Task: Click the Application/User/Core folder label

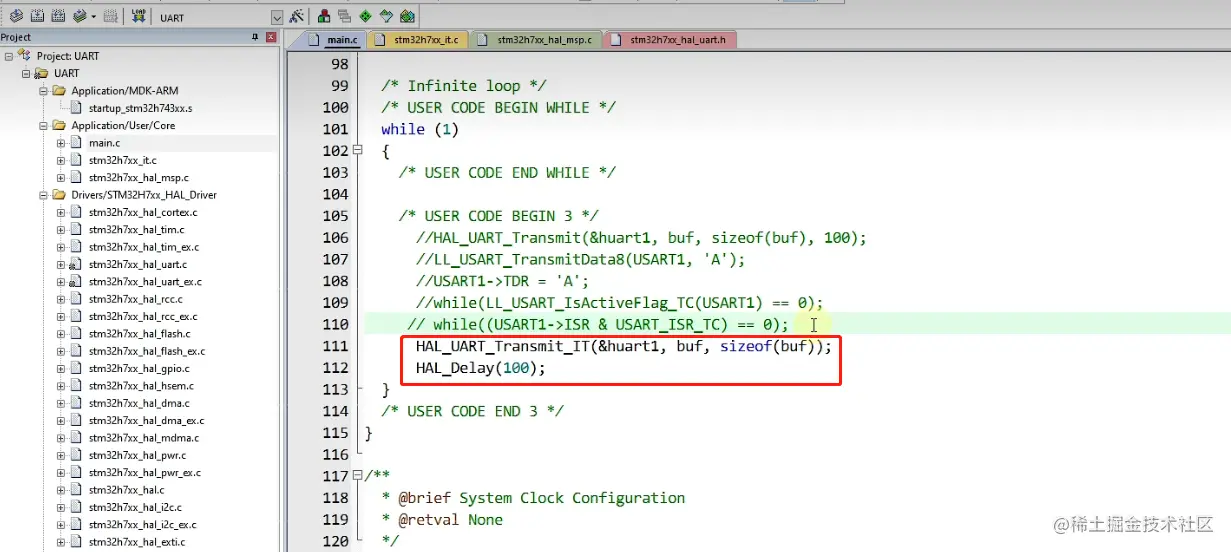Action: pyautogui.click(x=123, y=126)
